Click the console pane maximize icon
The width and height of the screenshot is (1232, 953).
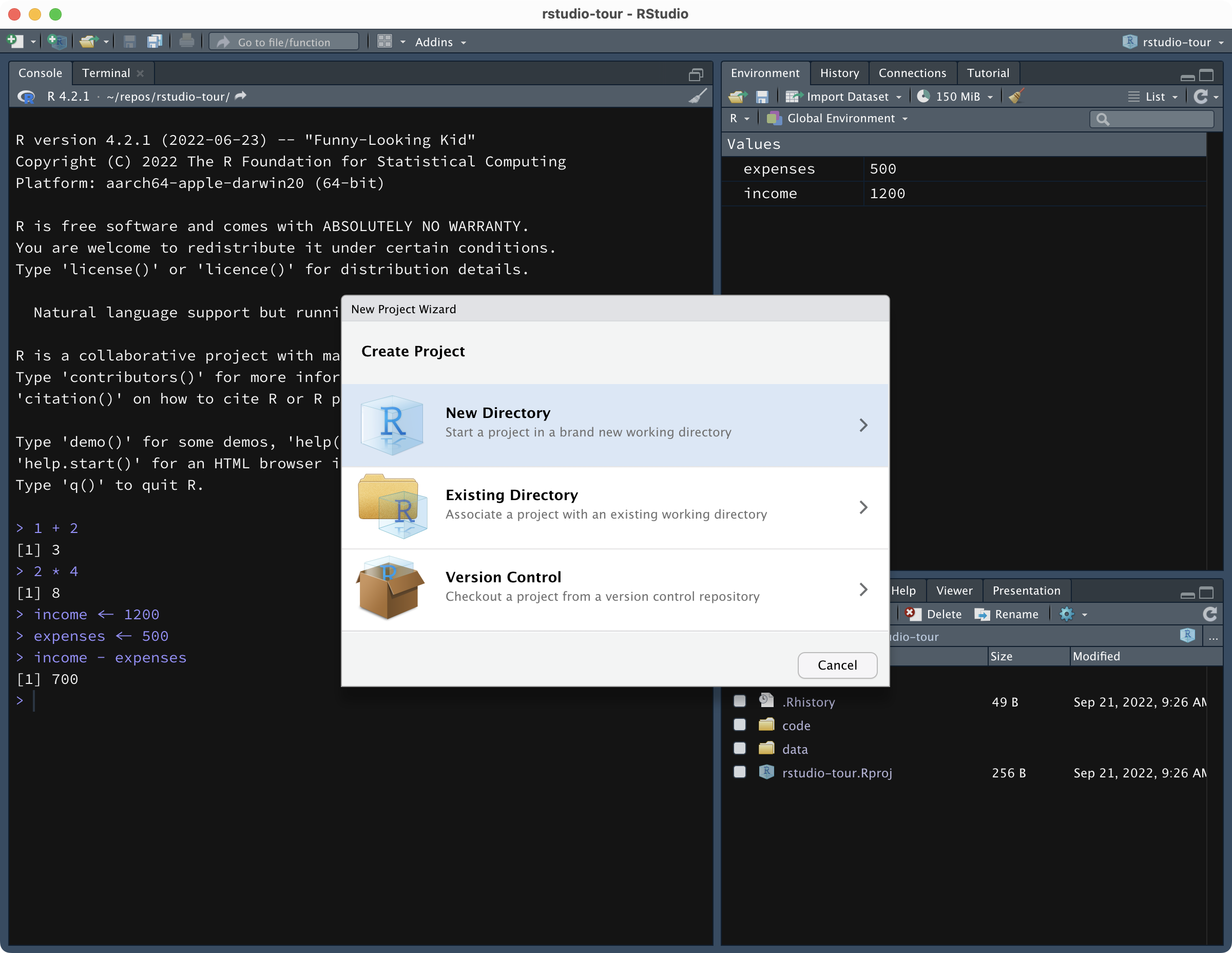pos(696,75)
